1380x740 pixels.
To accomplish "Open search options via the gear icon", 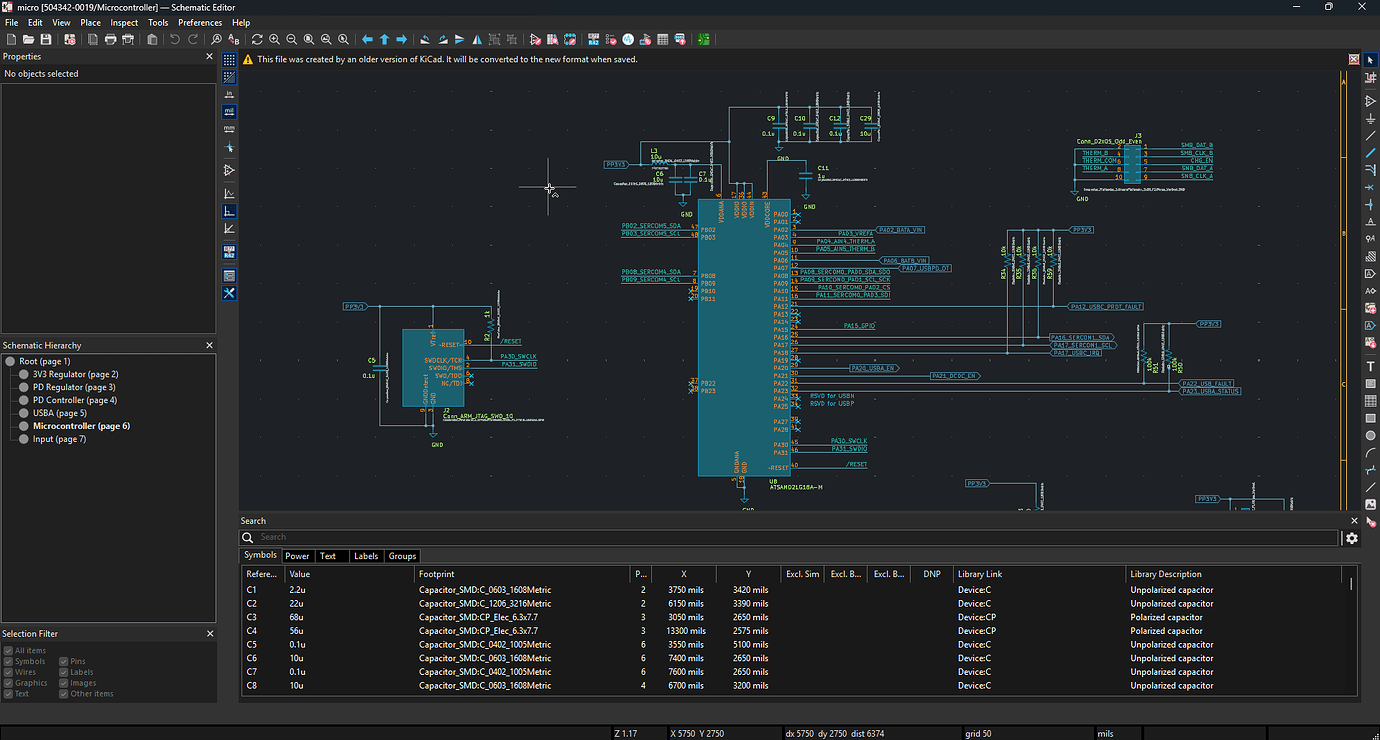I will [1352, 538].
